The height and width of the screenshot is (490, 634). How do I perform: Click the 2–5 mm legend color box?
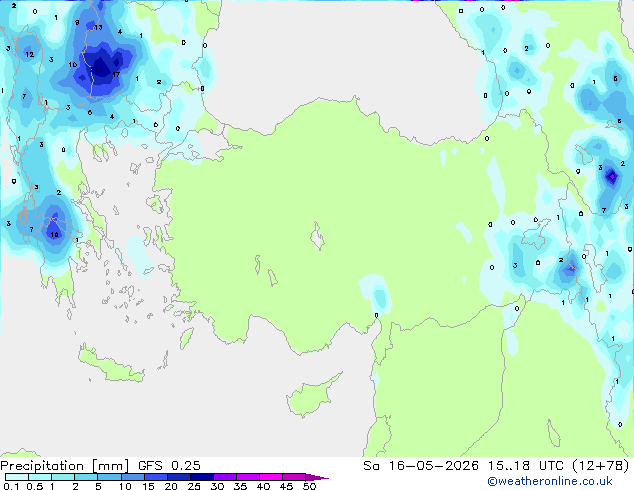[x=86, y=477]
